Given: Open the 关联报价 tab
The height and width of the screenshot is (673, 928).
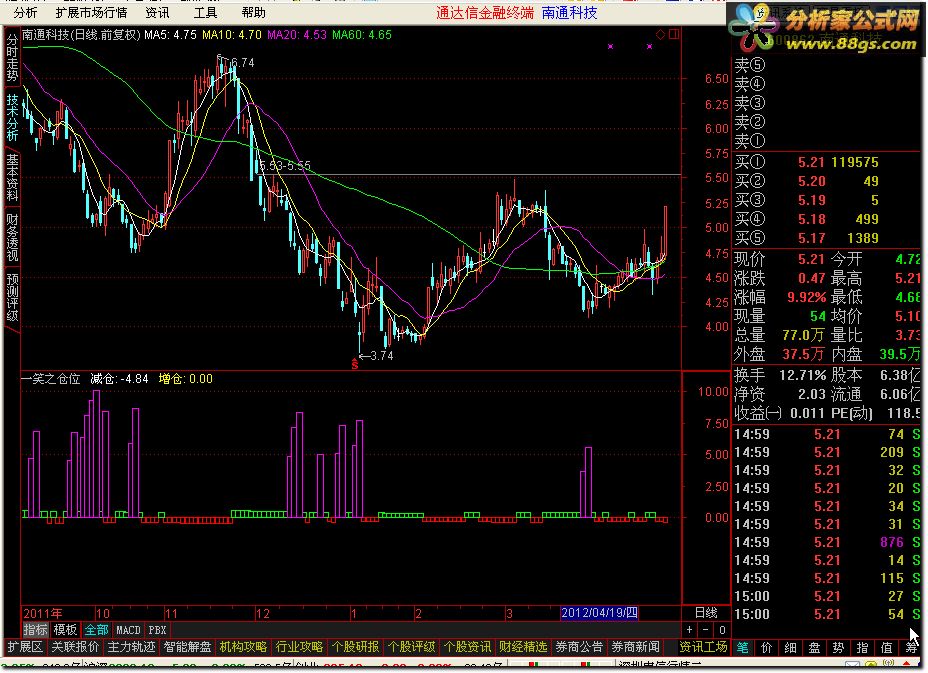Looking at the screenshot, I should coord(76,647).
